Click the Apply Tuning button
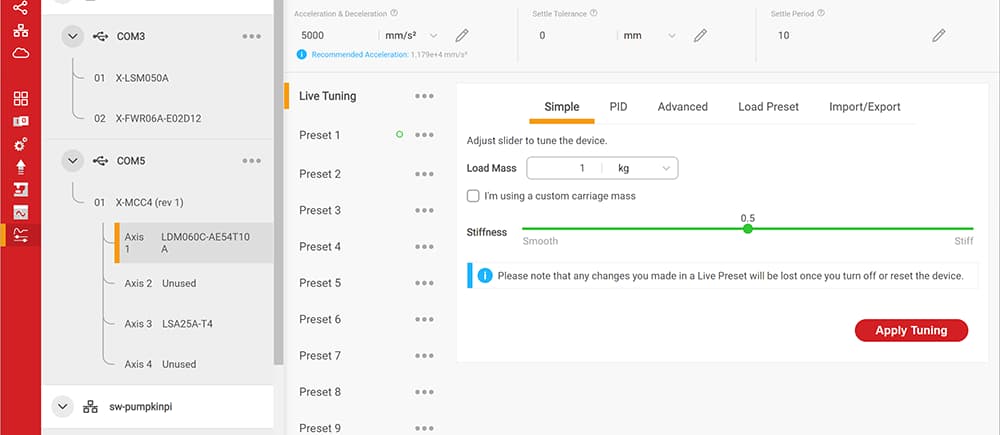This screenshot has height=435, width=1000. (x=911, y=331)
